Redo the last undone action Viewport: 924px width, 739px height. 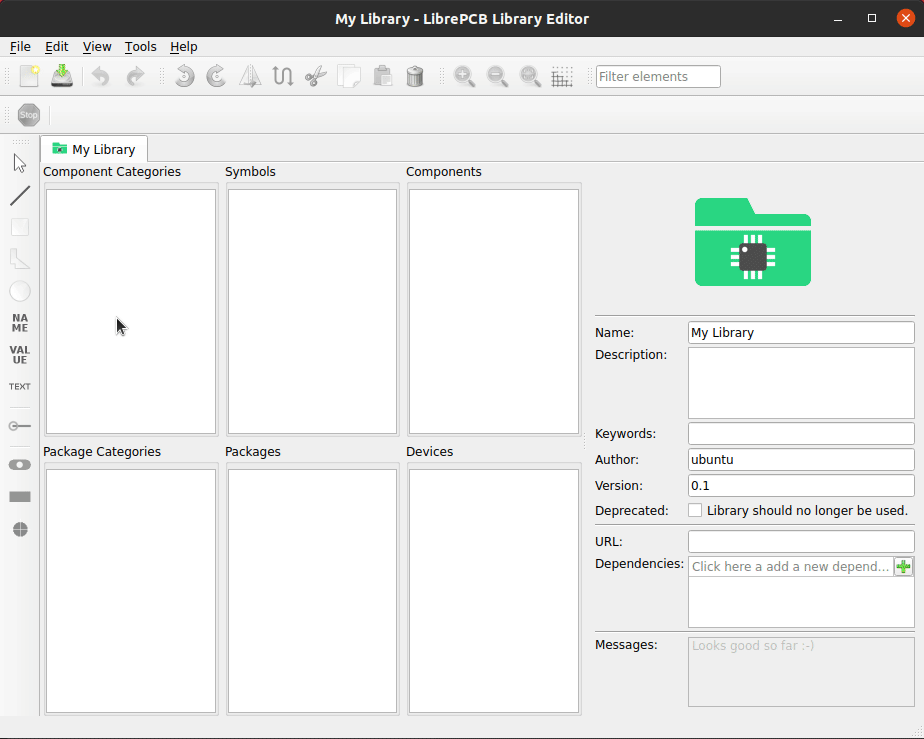click(136, 77)
